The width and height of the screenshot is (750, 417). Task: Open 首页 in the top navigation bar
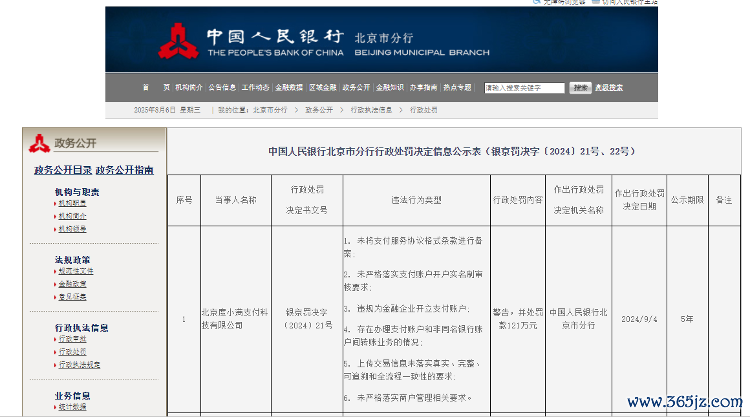(155, 87)
